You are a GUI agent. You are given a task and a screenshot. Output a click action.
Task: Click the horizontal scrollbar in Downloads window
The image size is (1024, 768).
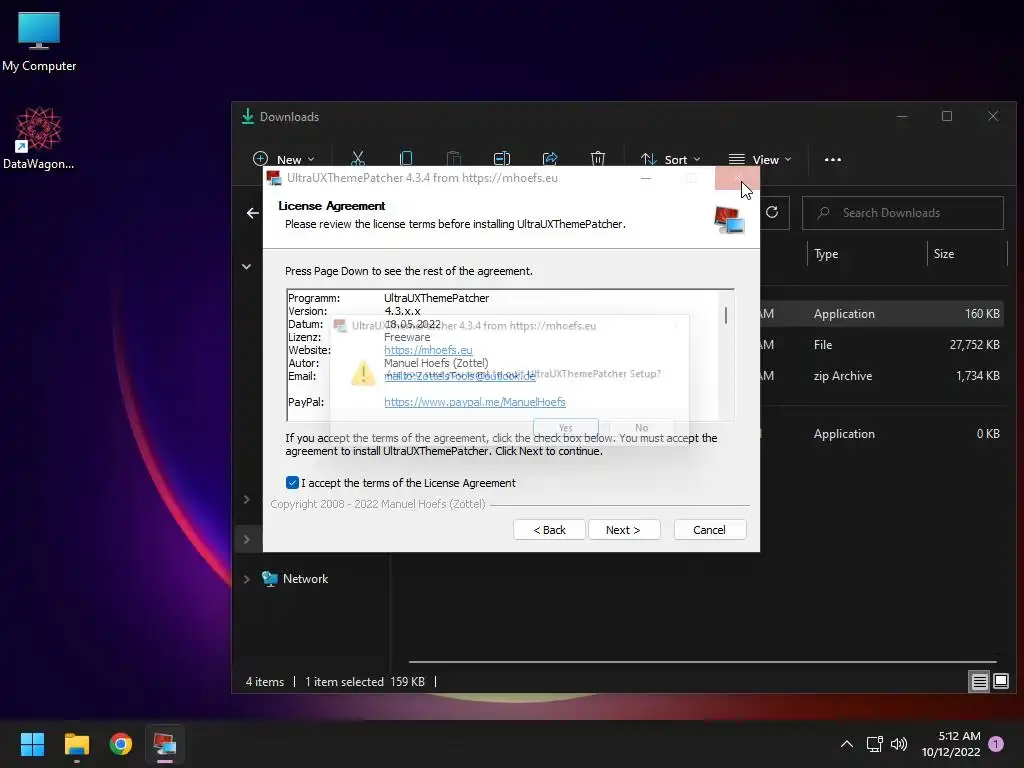703,662
